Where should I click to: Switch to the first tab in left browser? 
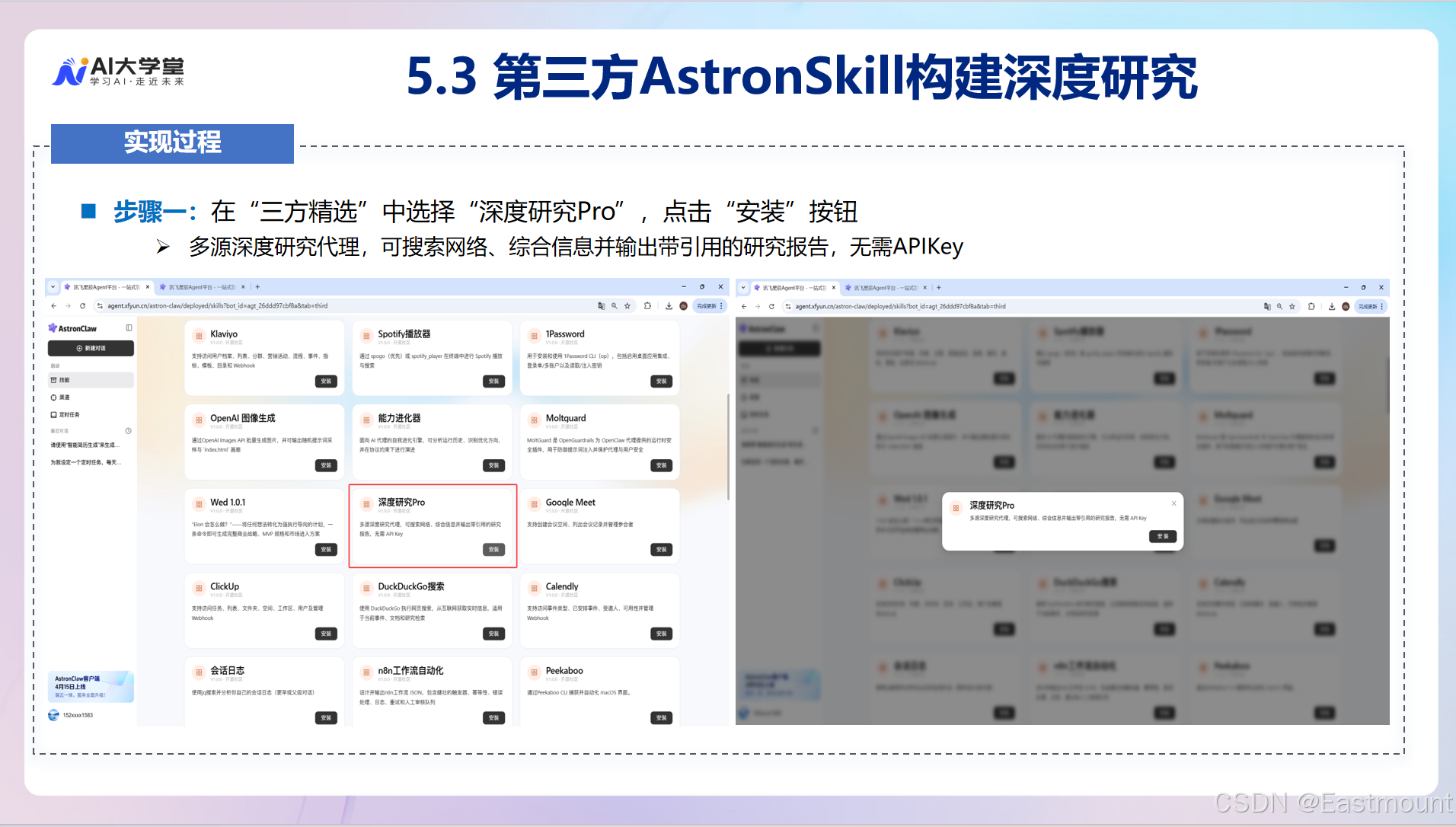107,287
